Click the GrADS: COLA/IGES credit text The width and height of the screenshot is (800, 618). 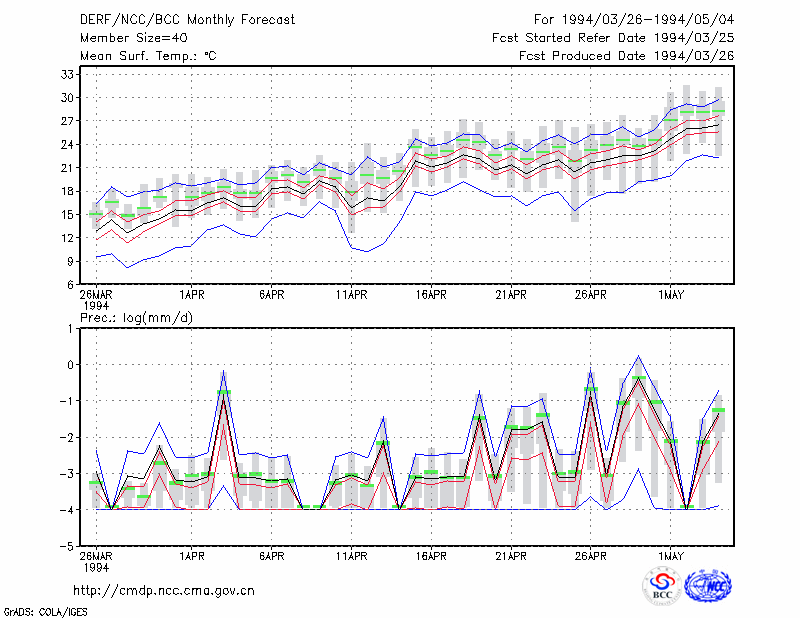tap(46, 612)
